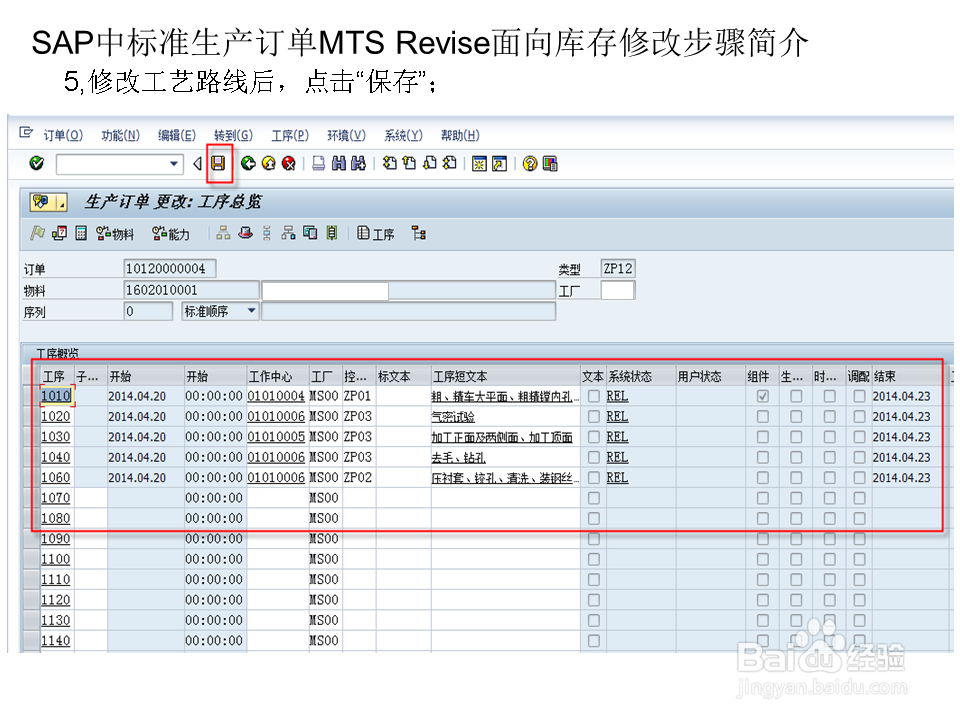Click the 系统状态 column header
This screenshot has width=960, height=720.
click(630, 376)
